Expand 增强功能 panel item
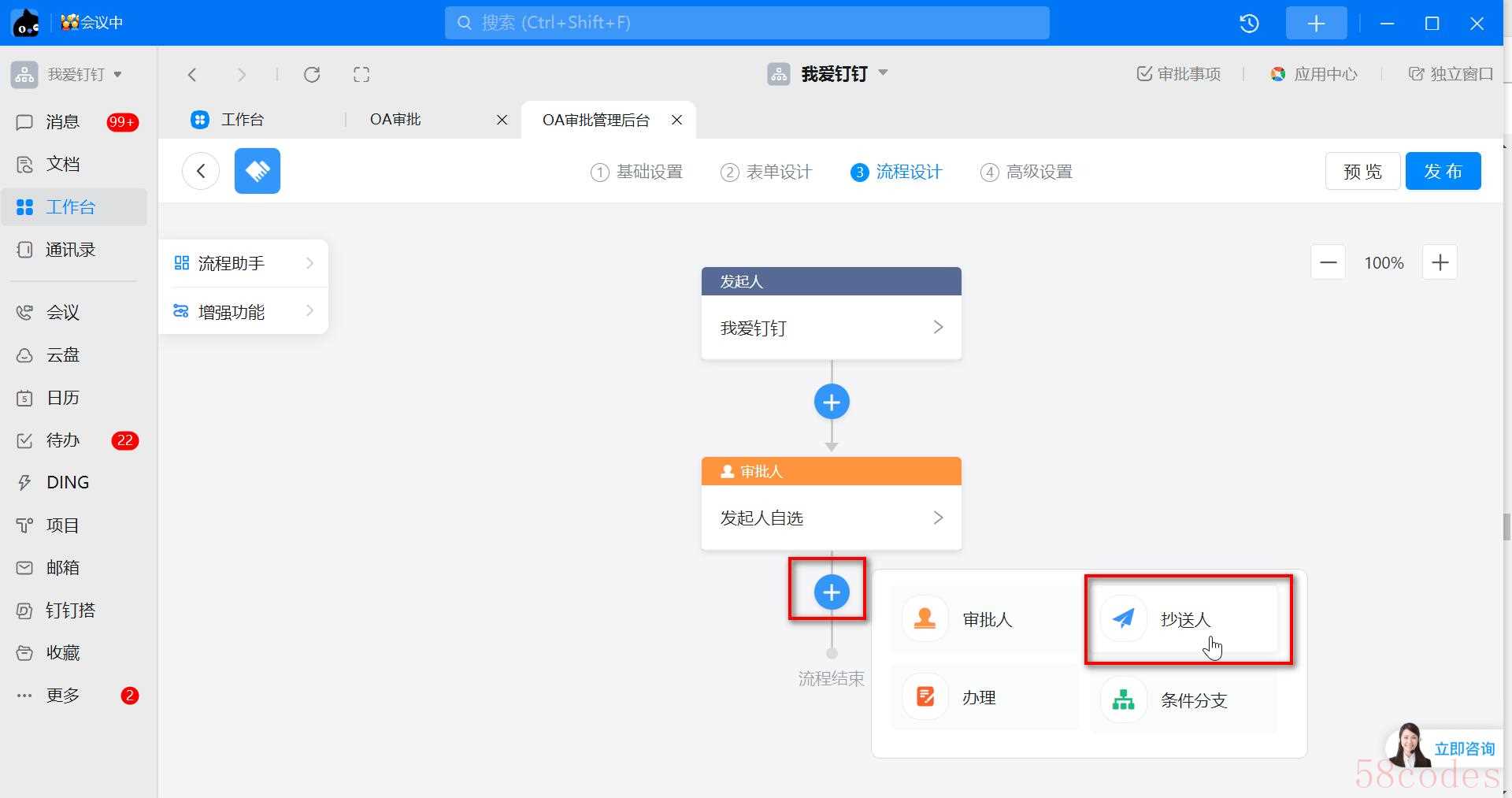The height and width of the screenshot is (798, 1512). coord(243,312)
